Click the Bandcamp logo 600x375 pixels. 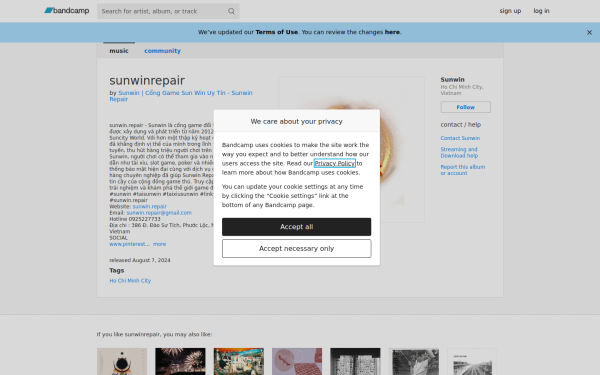[67, 11]
